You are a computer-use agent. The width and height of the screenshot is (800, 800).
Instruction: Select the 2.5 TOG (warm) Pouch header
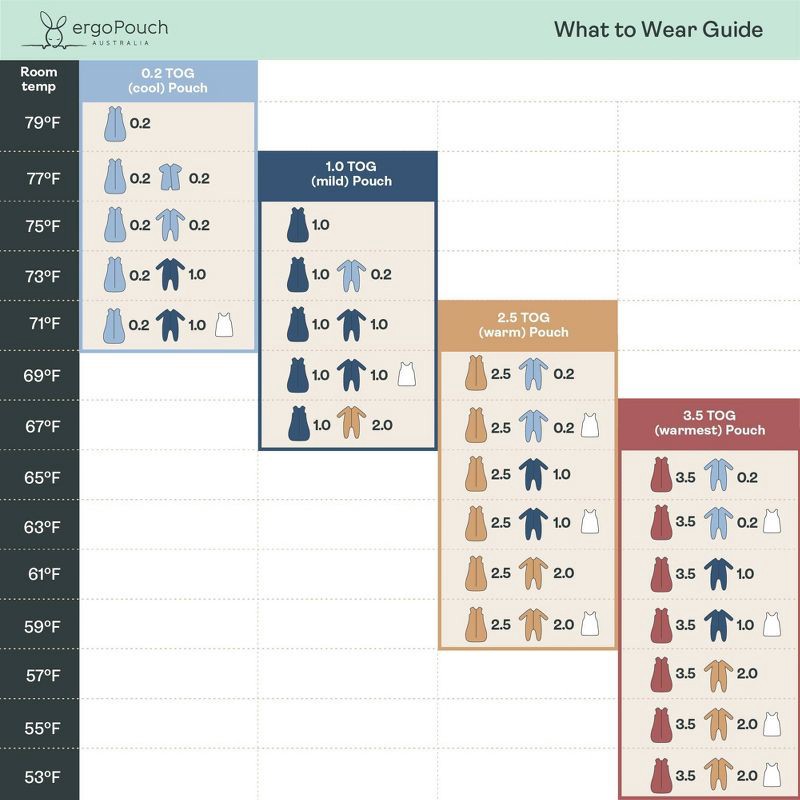[527, 324]
